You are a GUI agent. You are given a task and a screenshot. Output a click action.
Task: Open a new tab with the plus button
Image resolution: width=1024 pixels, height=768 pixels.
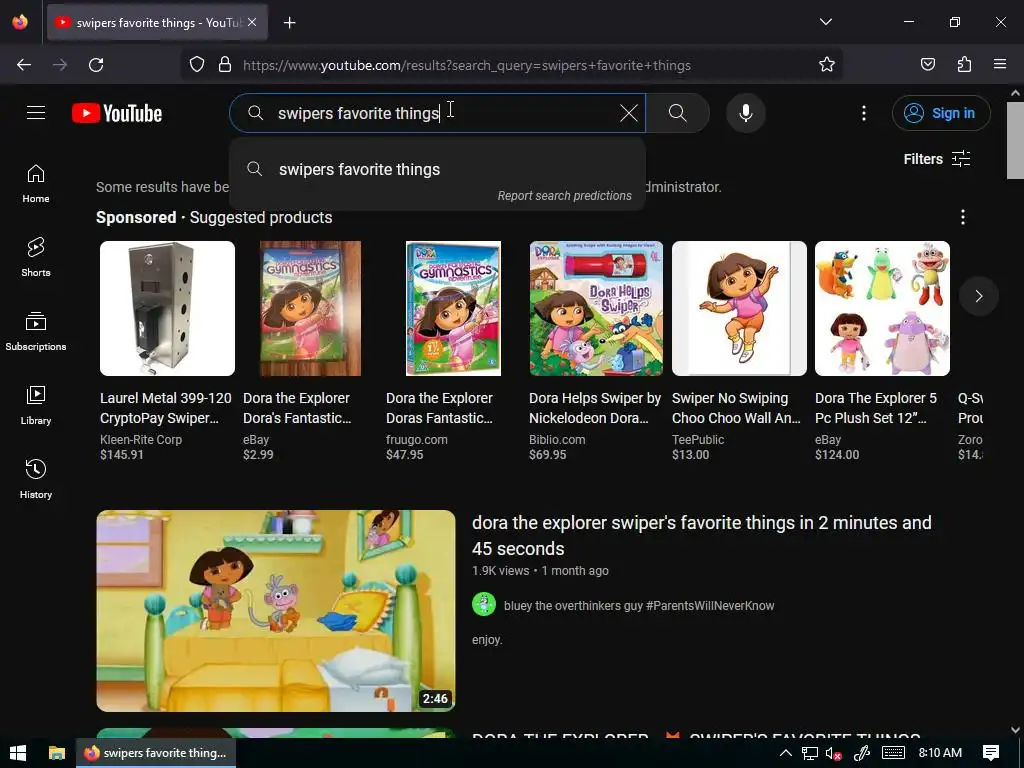289,23
